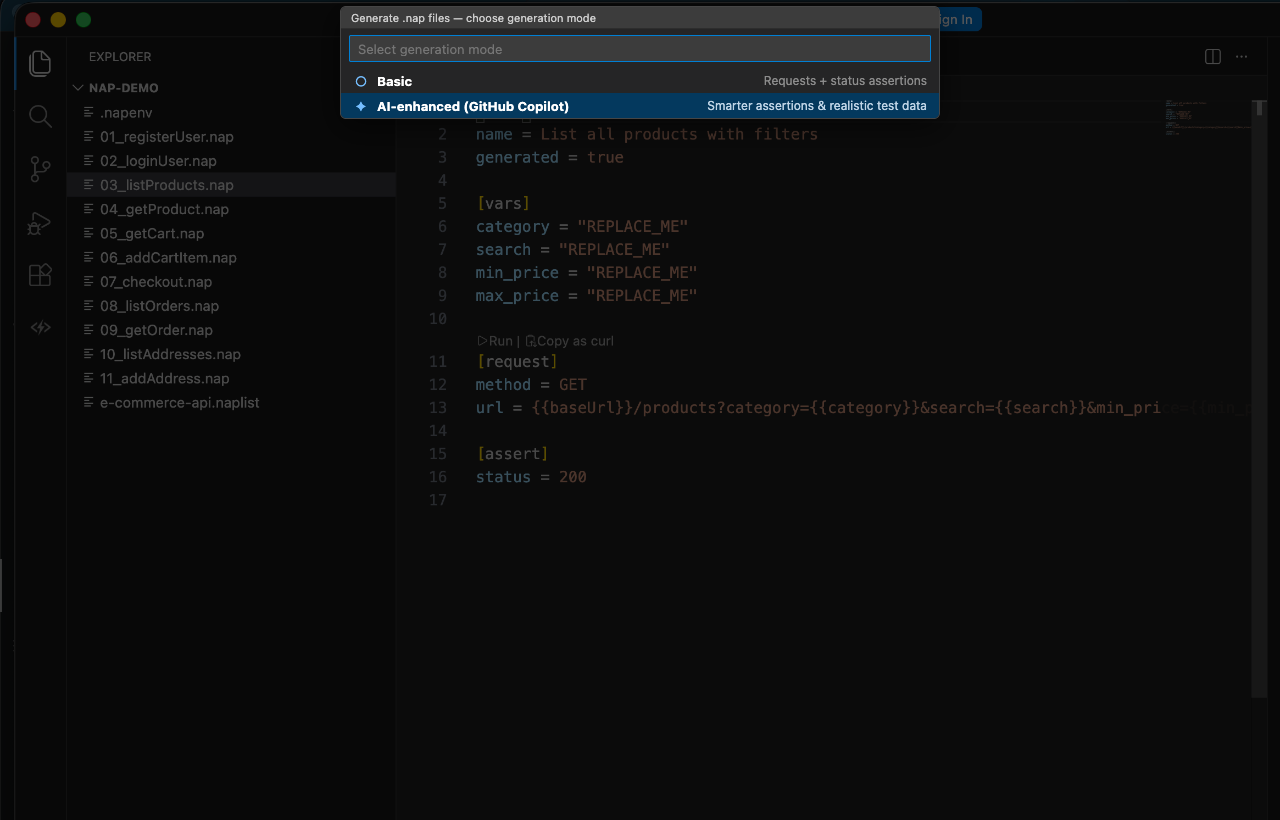Image resolution: width=1280 pixels, height=820 pixels.
Task: Click line number 10 in the gutter
Action: point(437,318)
